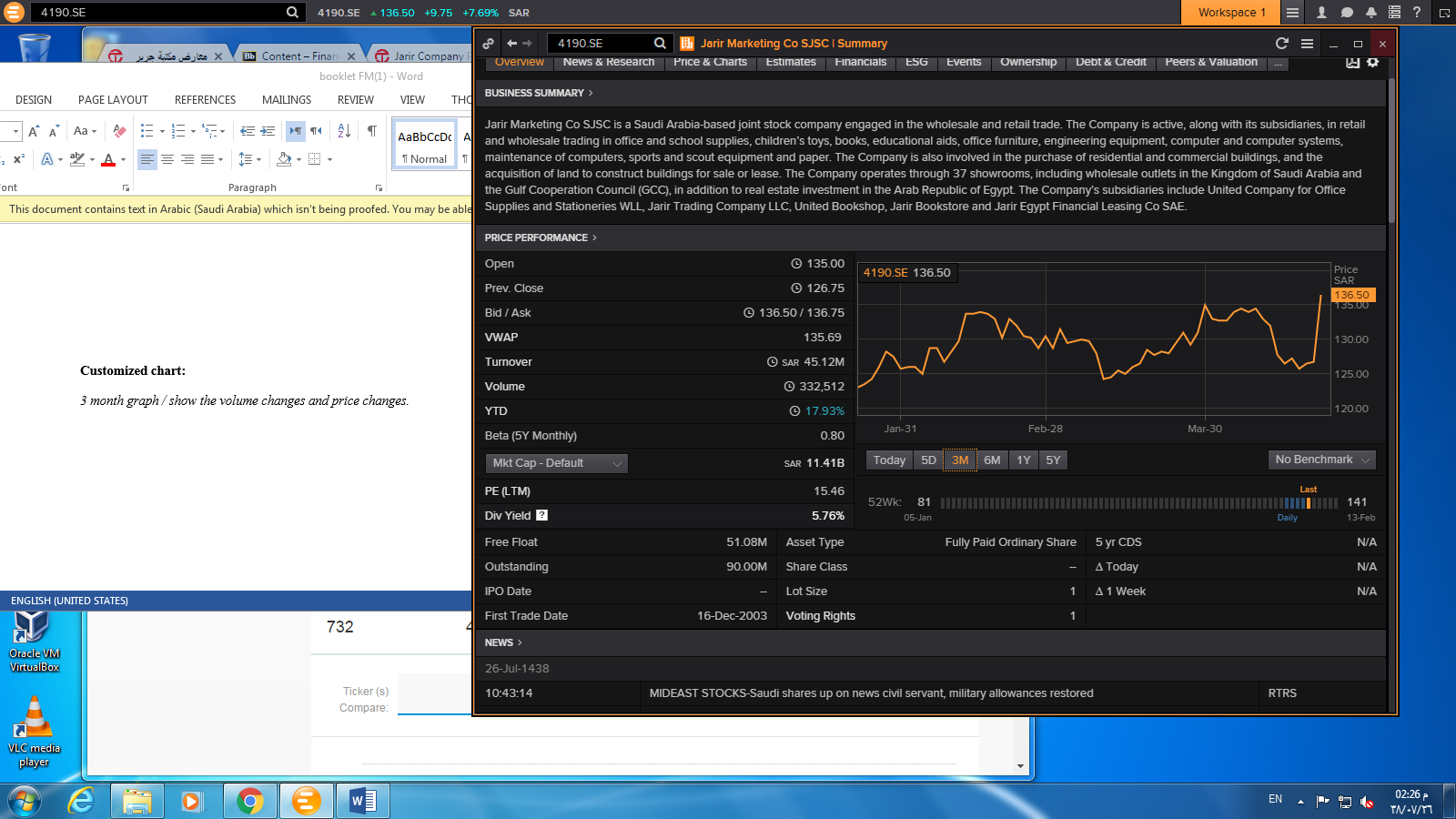This screenshot has width=1456, height=819.
Task: Switch to the Financials tab in Eikon
Action: pyautogui.click(x=860, y=62)
